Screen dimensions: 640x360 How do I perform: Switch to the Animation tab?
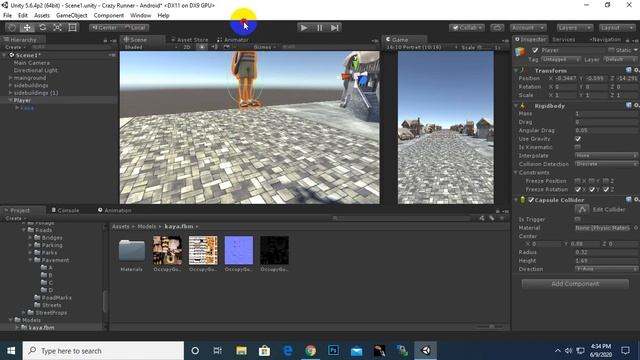click(x=115, y=210)
